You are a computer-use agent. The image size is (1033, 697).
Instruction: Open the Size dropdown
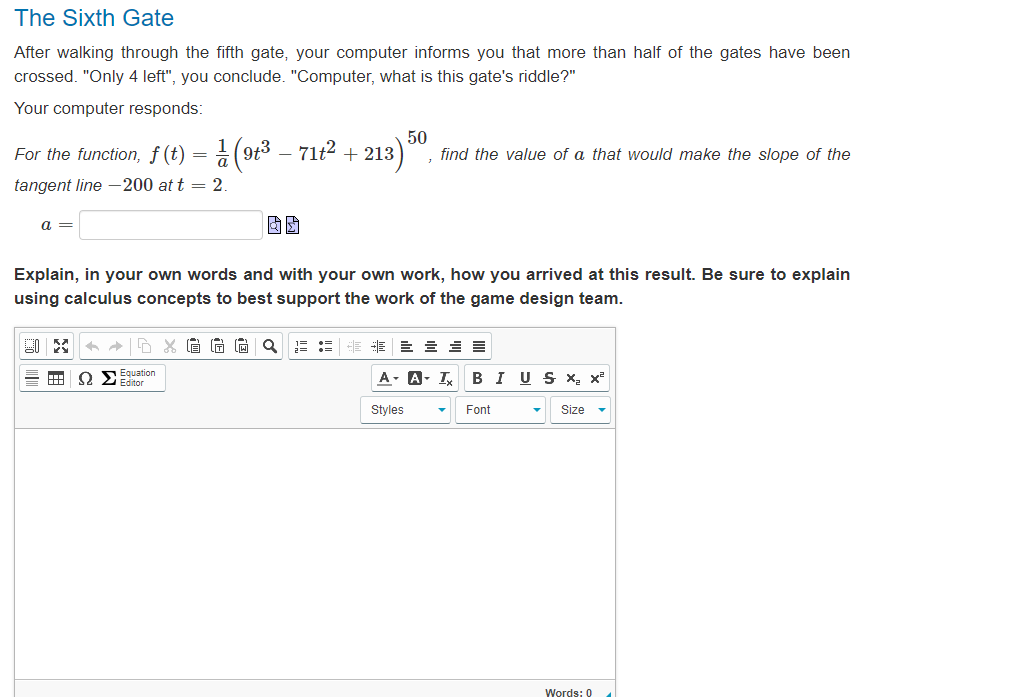(x=580, y=409)
